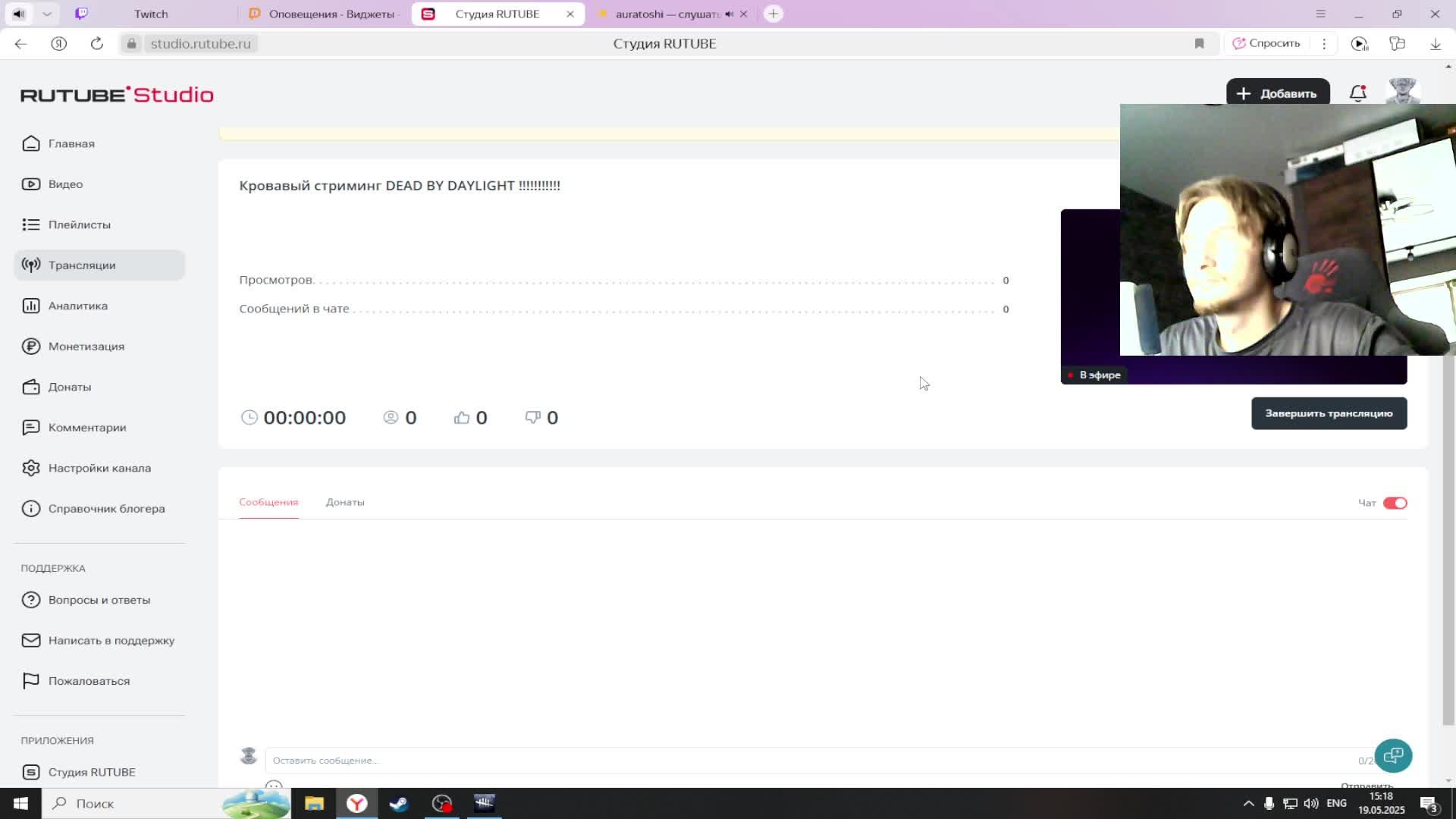Open a new browser tab
This screenshot has height=819, width=1456.
773,14
